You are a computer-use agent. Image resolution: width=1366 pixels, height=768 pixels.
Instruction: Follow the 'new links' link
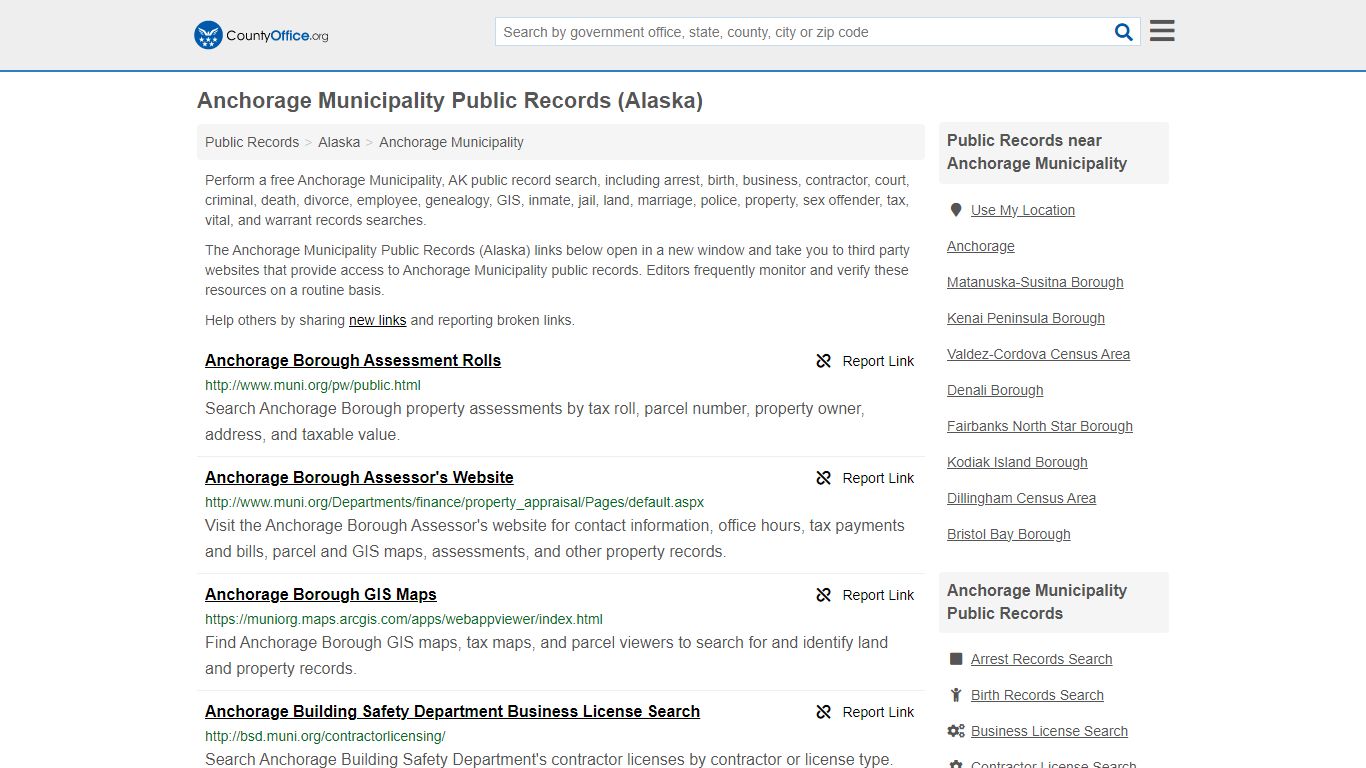click(377, 320)
